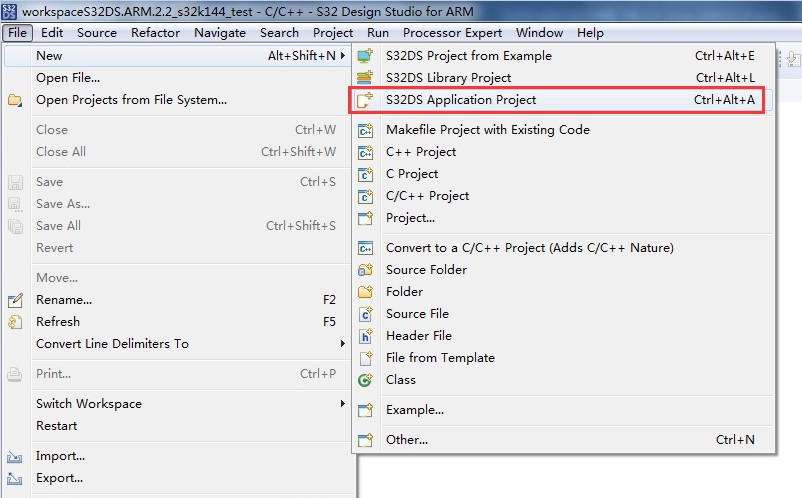Expand the Switch Workspace submenu
The height and width of the screenshot is (498, 802).
[343, 404]
